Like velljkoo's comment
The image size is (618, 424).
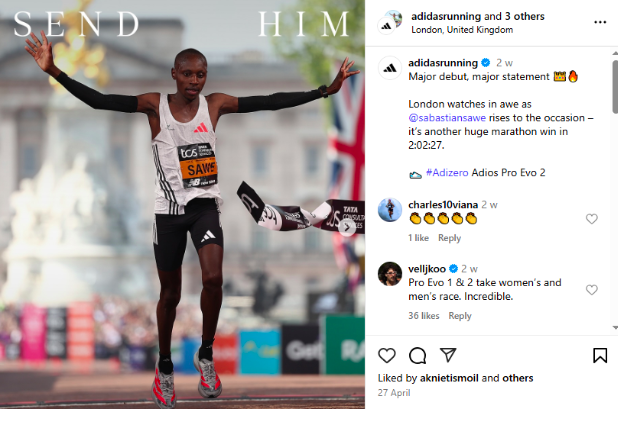(x=592, y=290)
